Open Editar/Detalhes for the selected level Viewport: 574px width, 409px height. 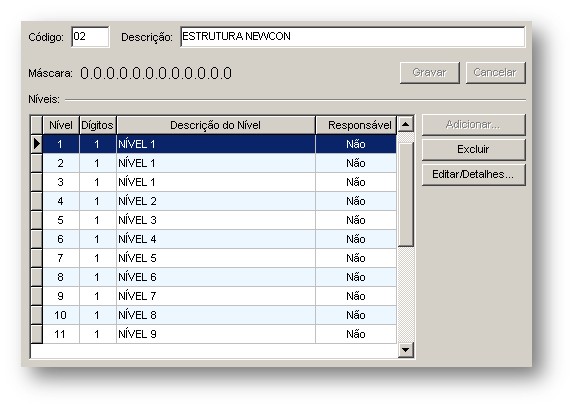473,174
